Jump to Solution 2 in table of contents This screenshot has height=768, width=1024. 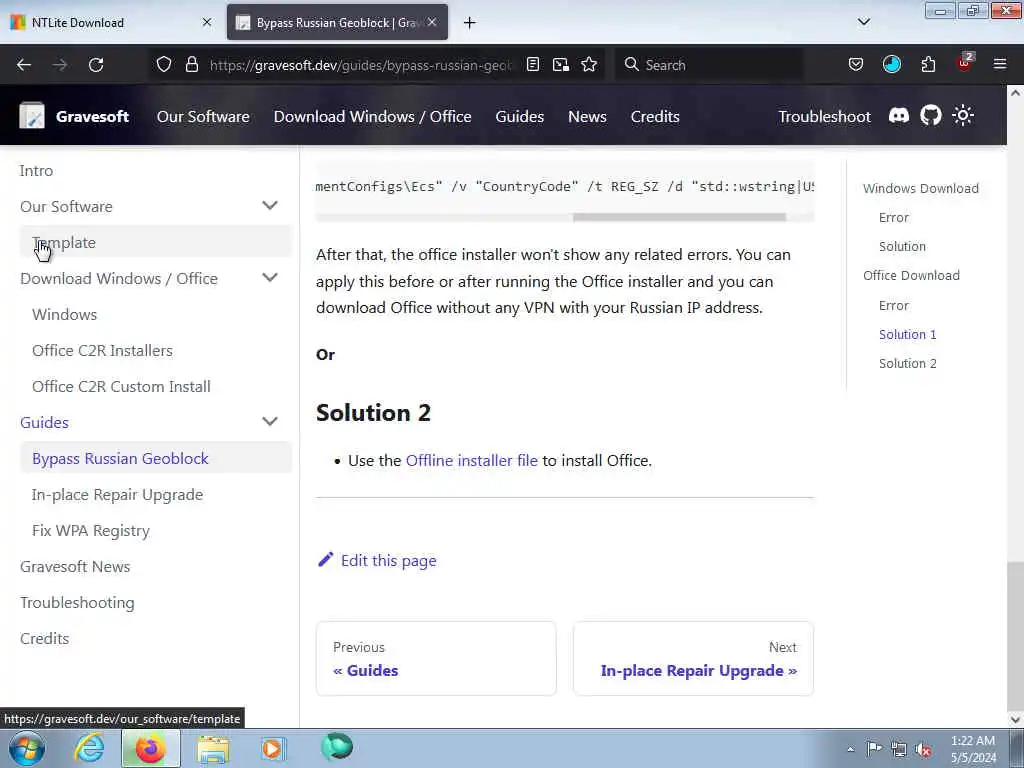coord(908,363)
